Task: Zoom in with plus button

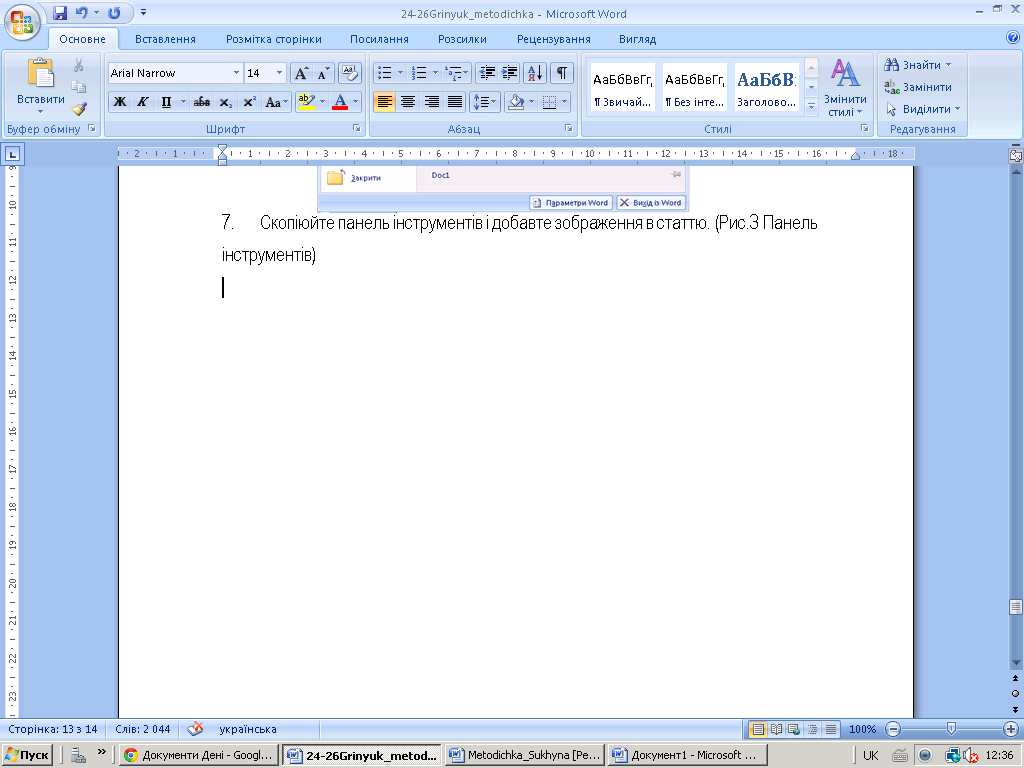Action: [x=1011, y=729]
